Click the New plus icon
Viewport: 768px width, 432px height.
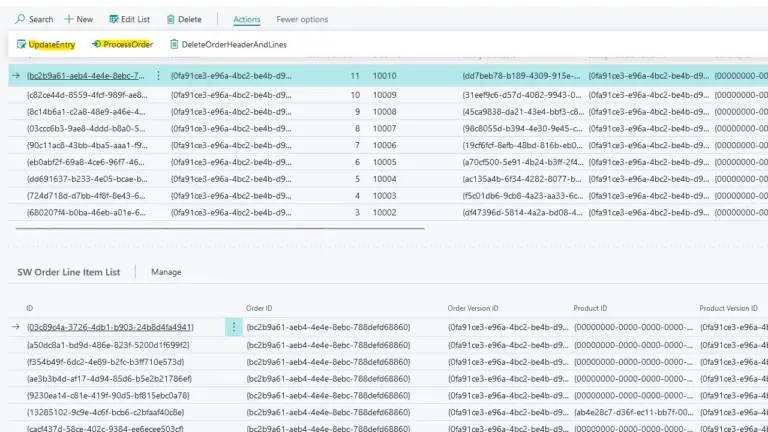pyautogui.click(x=69, y=19)
